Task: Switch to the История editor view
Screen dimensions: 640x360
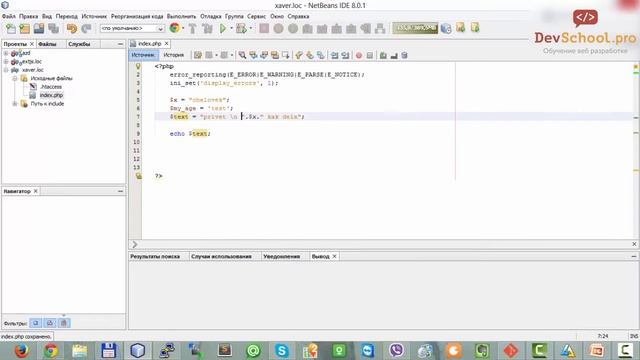Action: click(173, 55)
